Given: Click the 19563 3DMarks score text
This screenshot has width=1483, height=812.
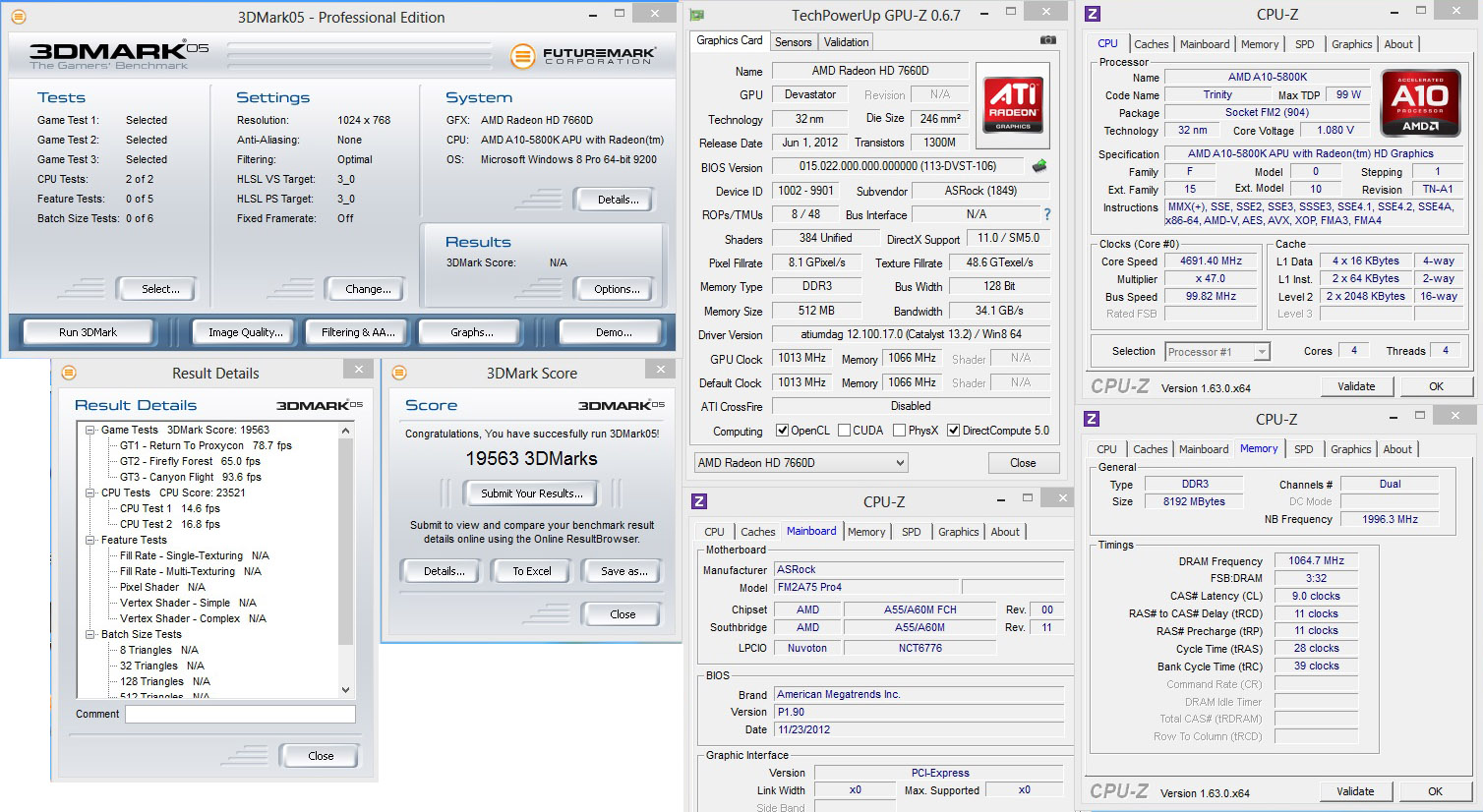Looking at the screenshot, I should pyautogui.click(x=532, y=459).
